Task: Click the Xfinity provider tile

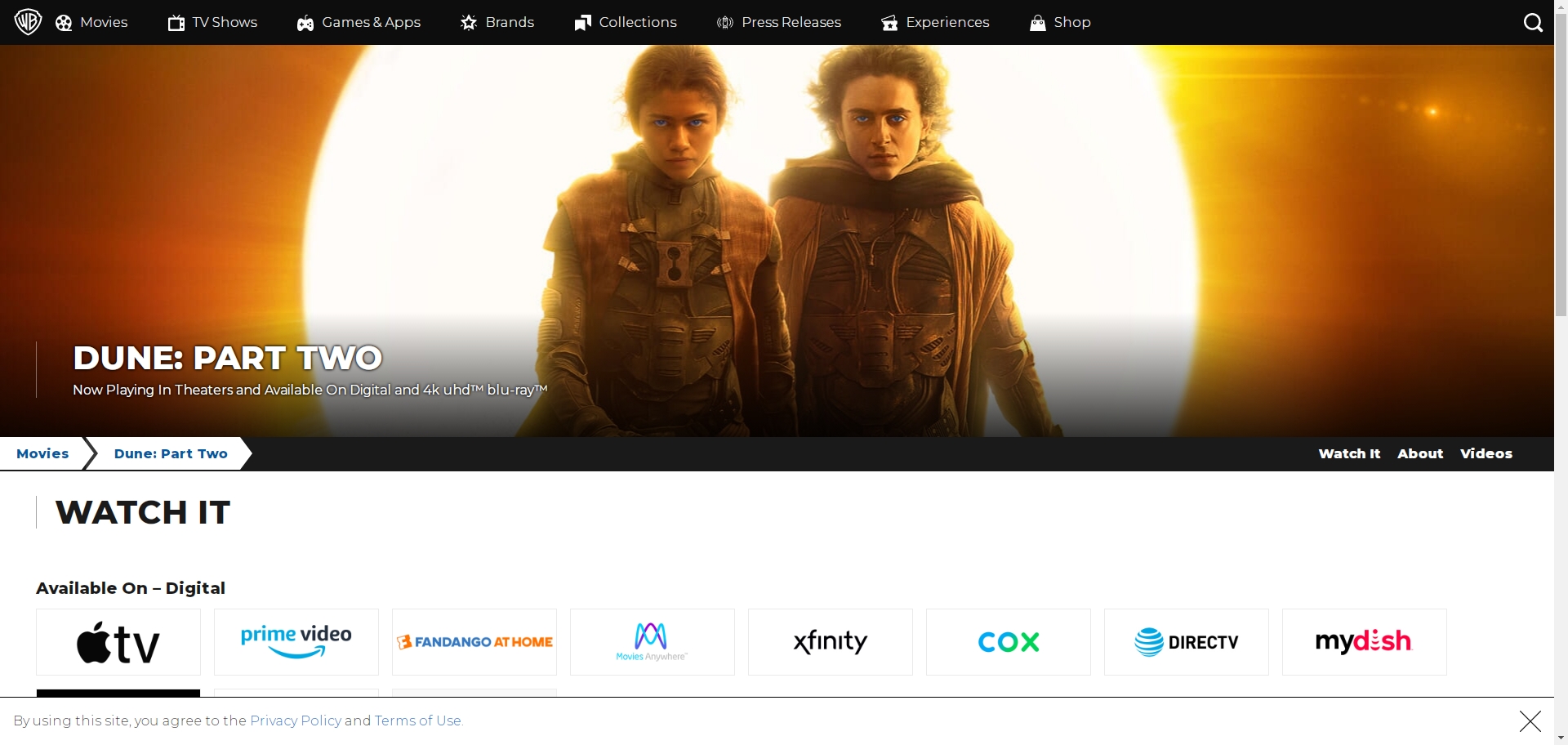Action: (831, 642)
